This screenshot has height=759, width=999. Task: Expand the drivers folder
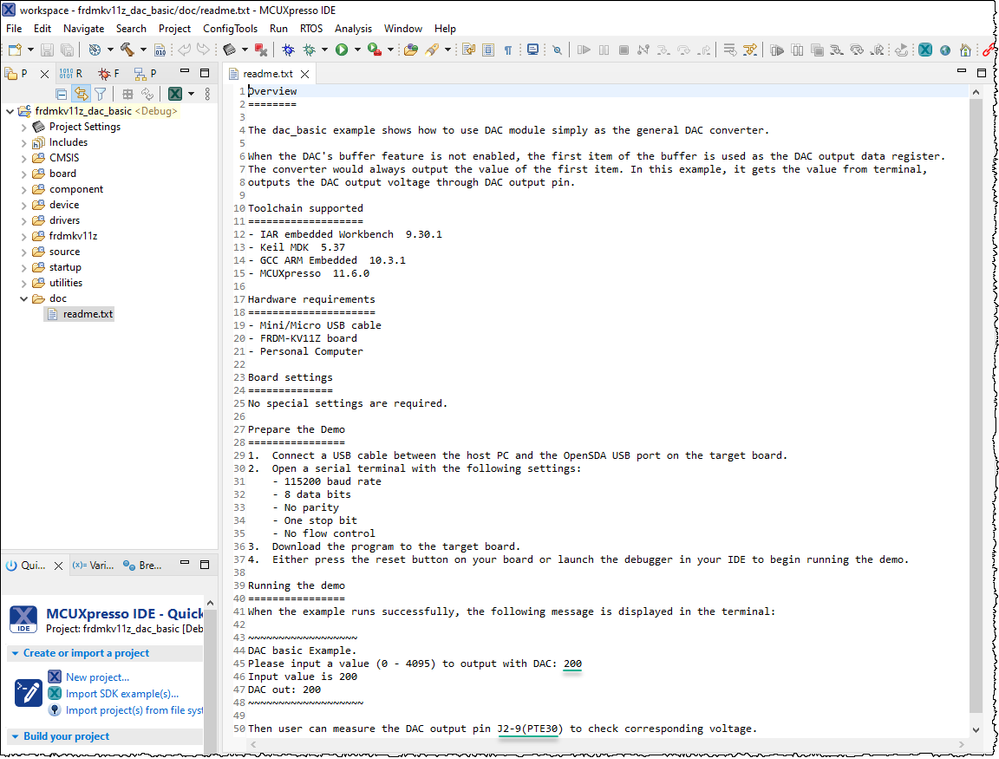click(24, 220)
